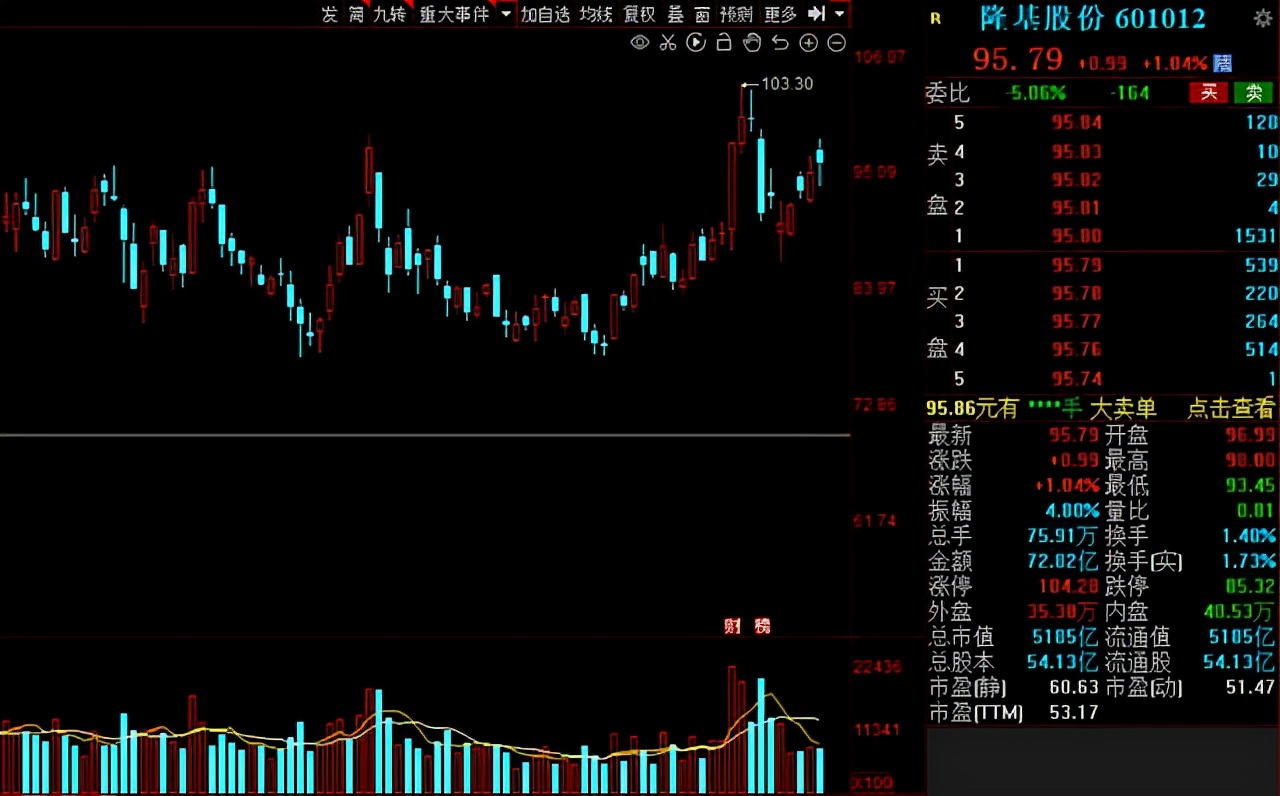The height and width of the screenshot is (796, 1280).
Task: Zoom out with the minus circle icon
Action: pos(837,42)
